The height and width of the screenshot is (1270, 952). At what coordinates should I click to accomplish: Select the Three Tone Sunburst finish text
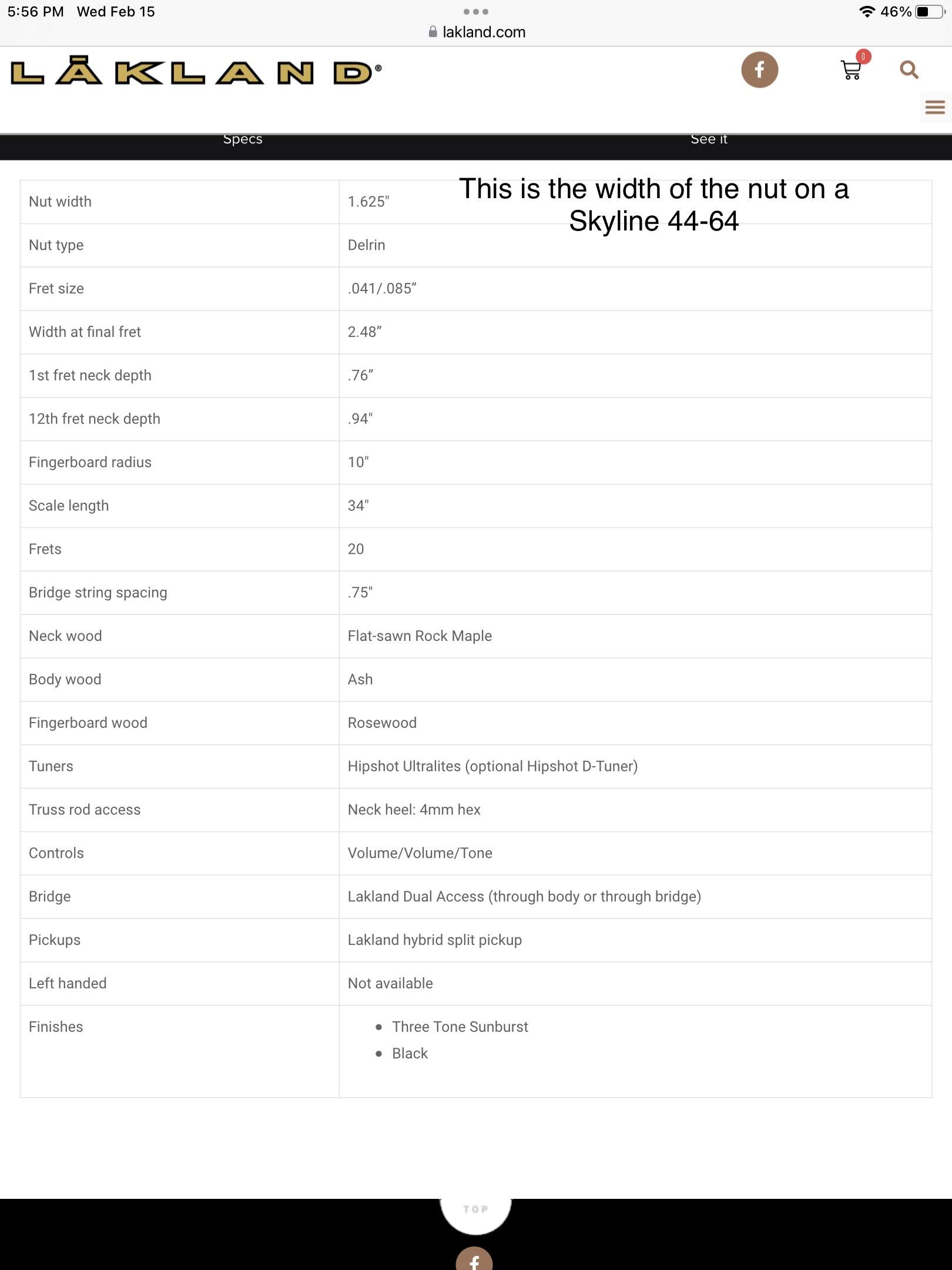pos(460,1027)
